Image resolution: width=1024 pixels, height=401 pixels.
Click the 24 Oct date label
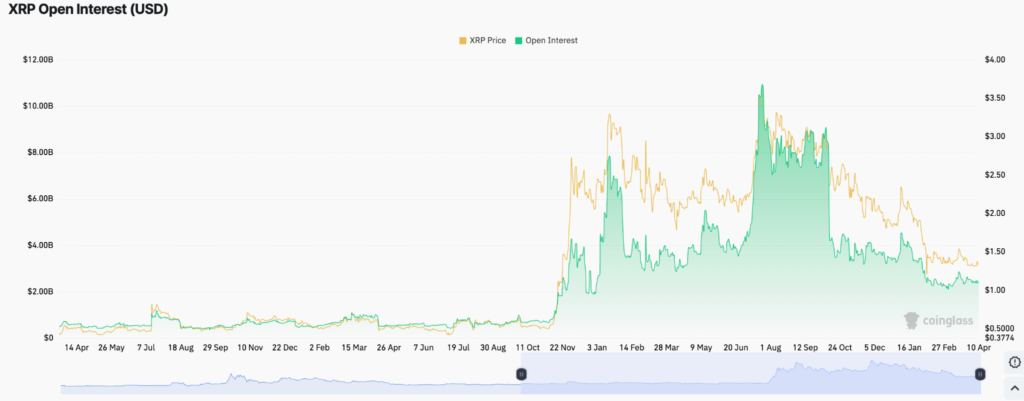pos(839,348)
